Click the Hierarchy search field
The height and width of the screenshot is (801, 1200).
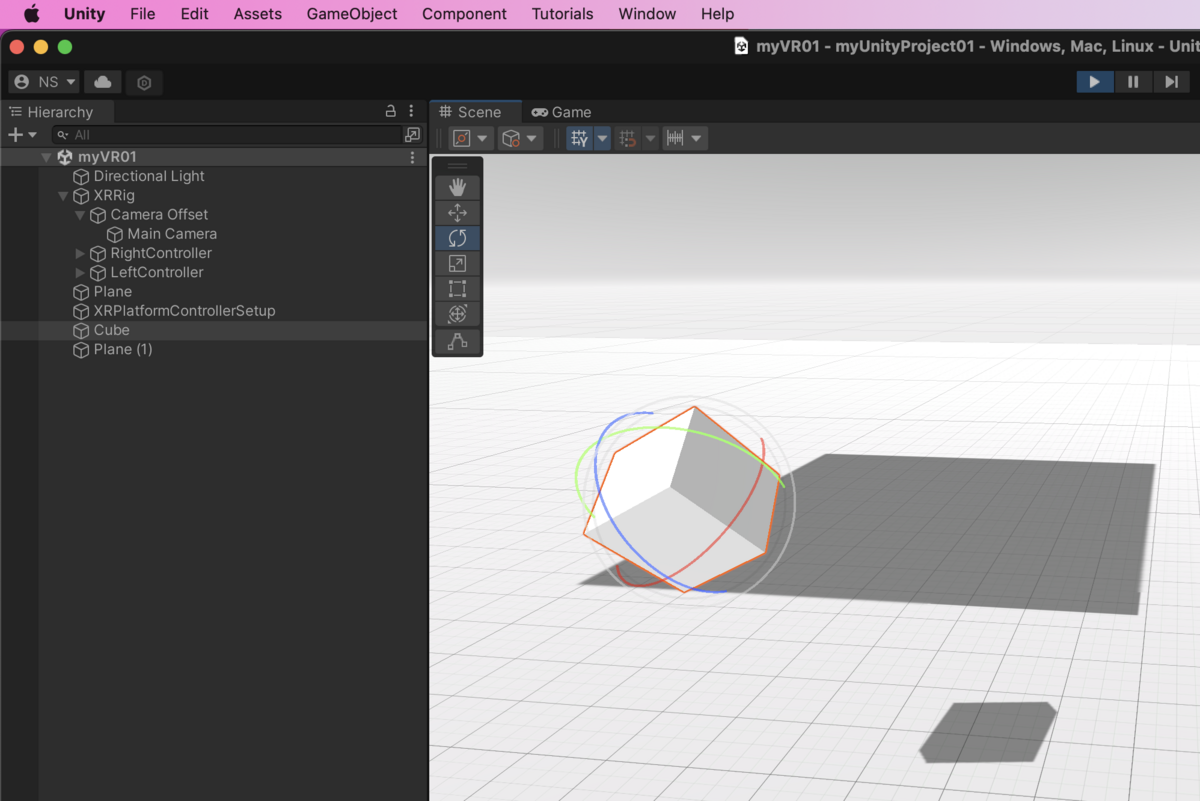(x=228, y=135)
